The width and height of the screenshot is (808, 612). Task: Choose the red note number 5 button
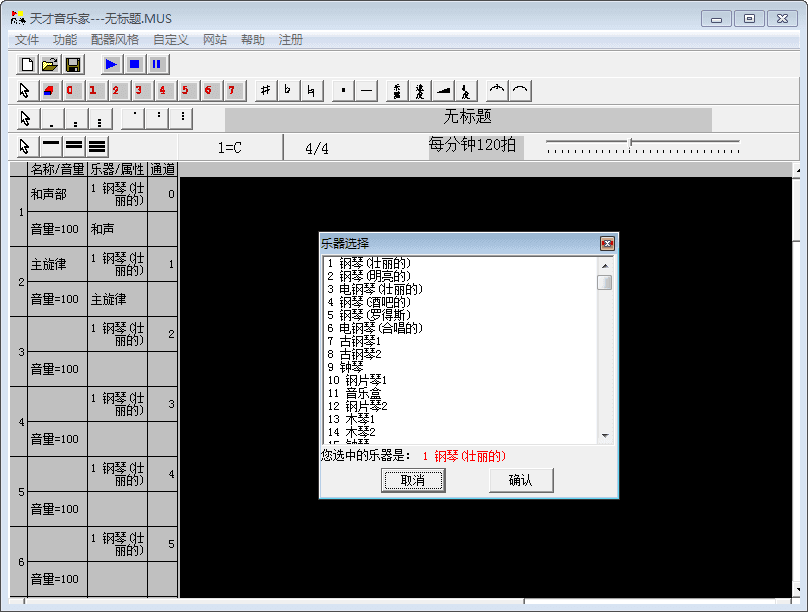(185, 91)
